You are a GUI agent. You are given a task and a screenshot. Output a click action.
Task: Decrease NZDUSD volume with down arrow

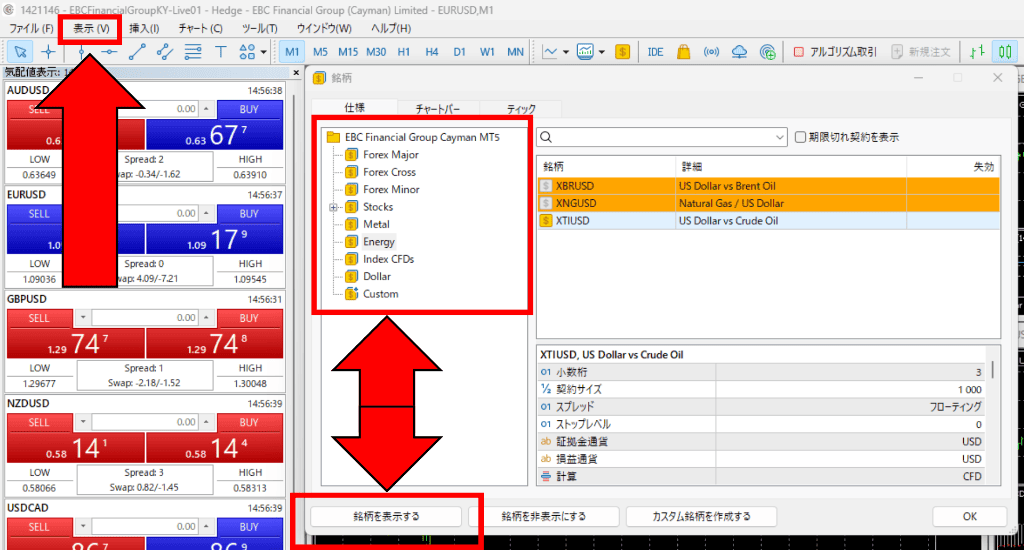[83, 422]
